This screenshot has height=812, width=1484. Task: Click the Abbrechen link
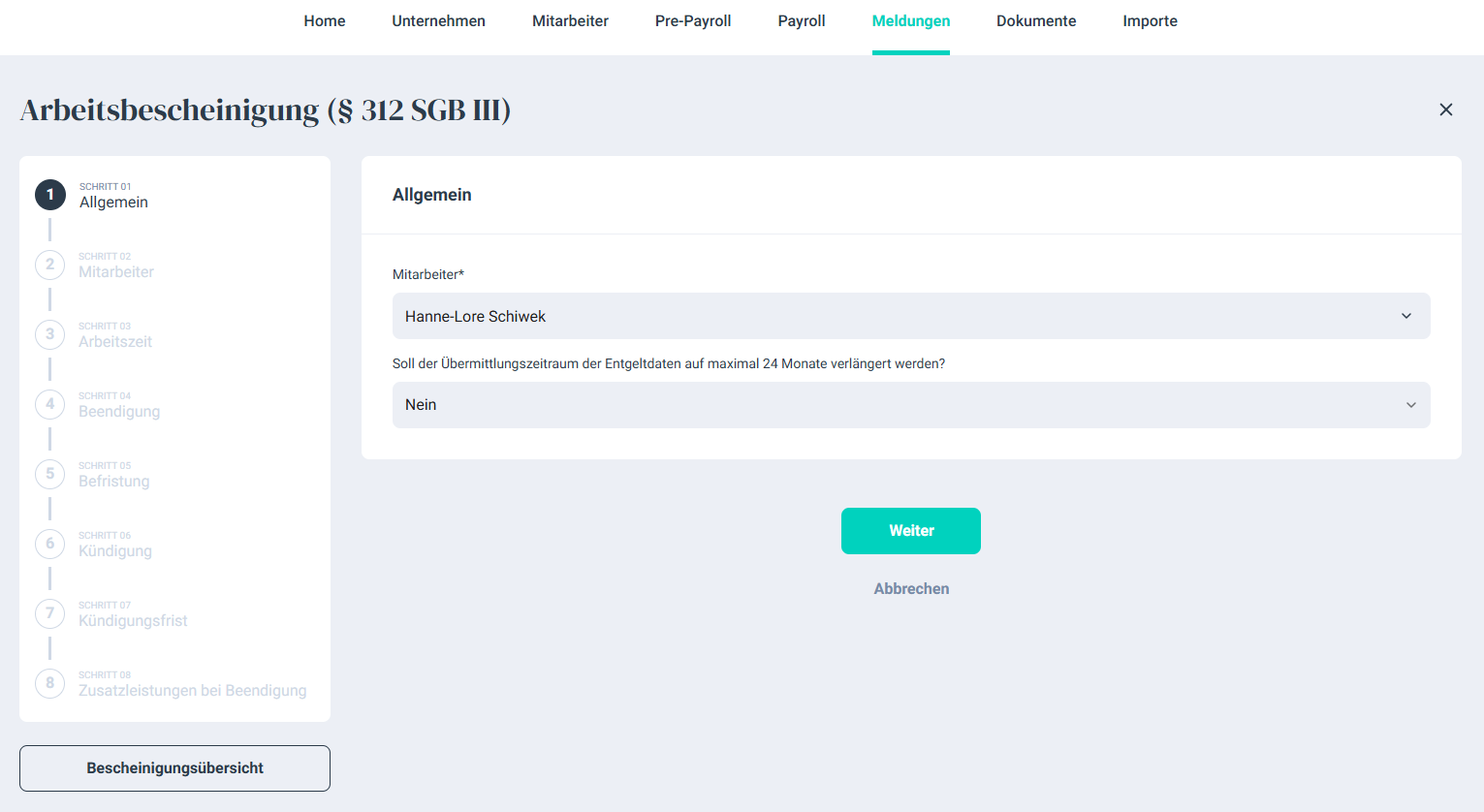click(911, 589)
